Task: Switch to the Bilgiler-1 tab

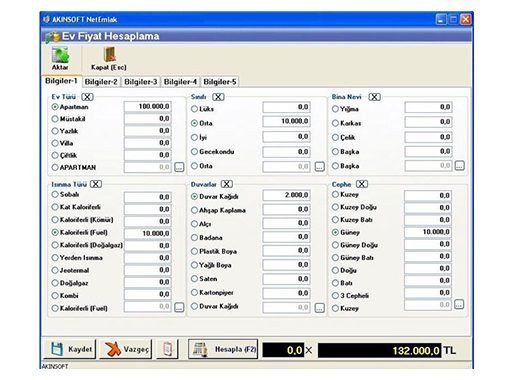Action: click(61, 81)
